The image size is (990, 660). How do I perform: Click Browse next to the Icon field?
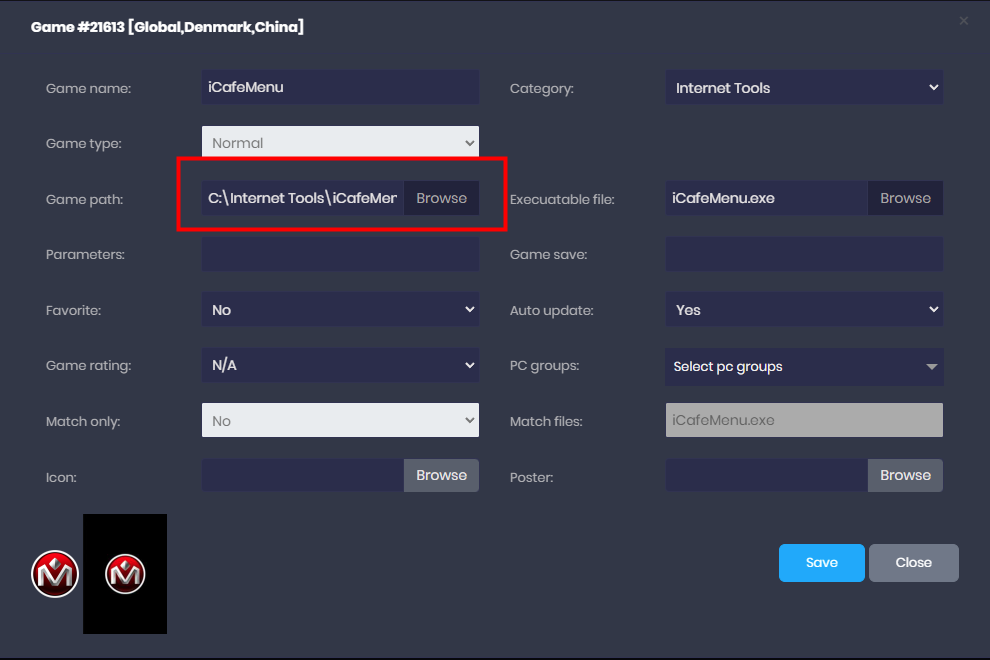[x=441, y=475]
